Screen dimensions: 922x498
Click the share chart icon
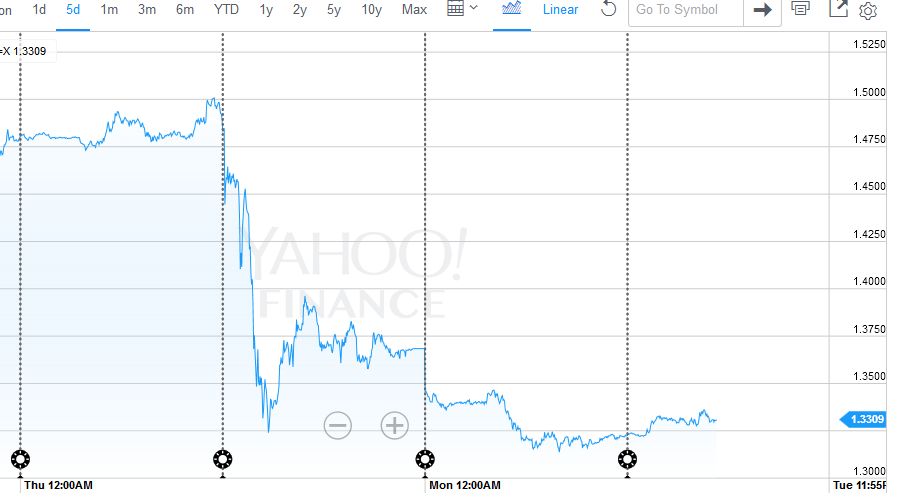point(838,10)
